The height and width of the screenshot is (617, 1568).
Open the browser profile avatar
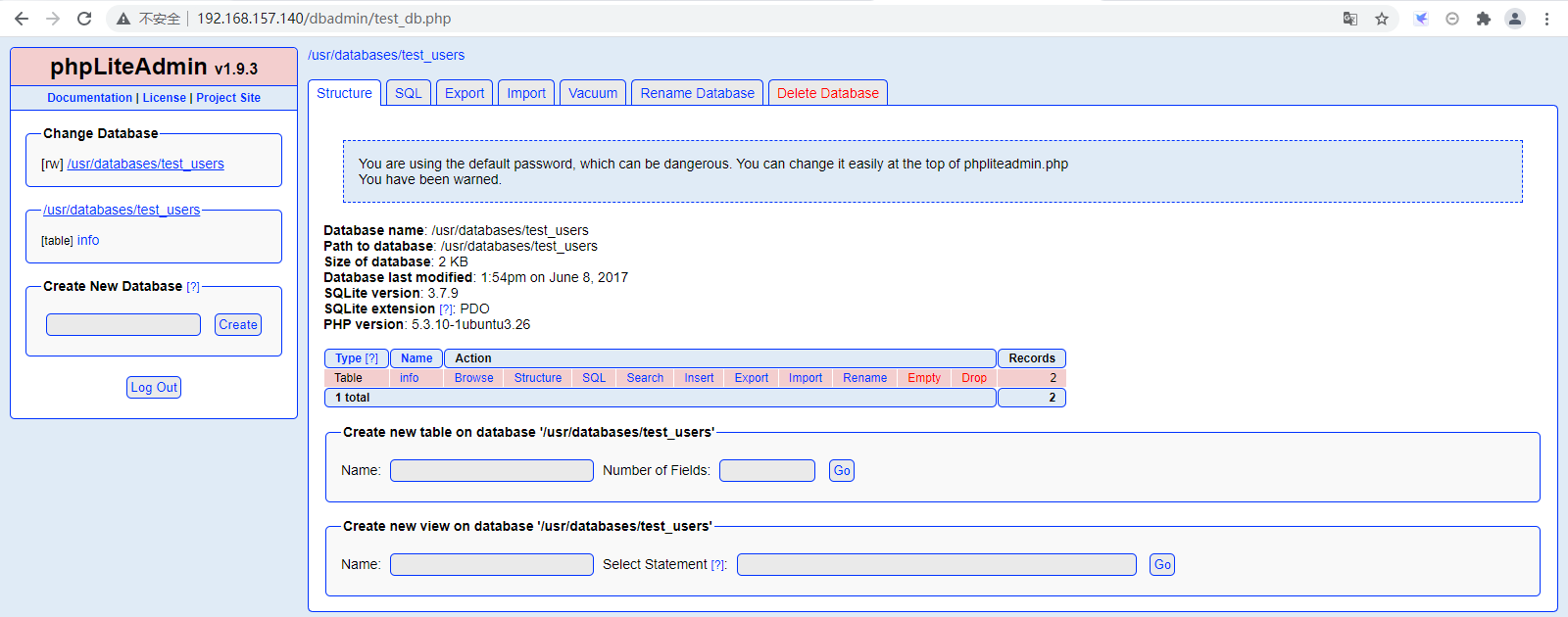click(1515, 19)
